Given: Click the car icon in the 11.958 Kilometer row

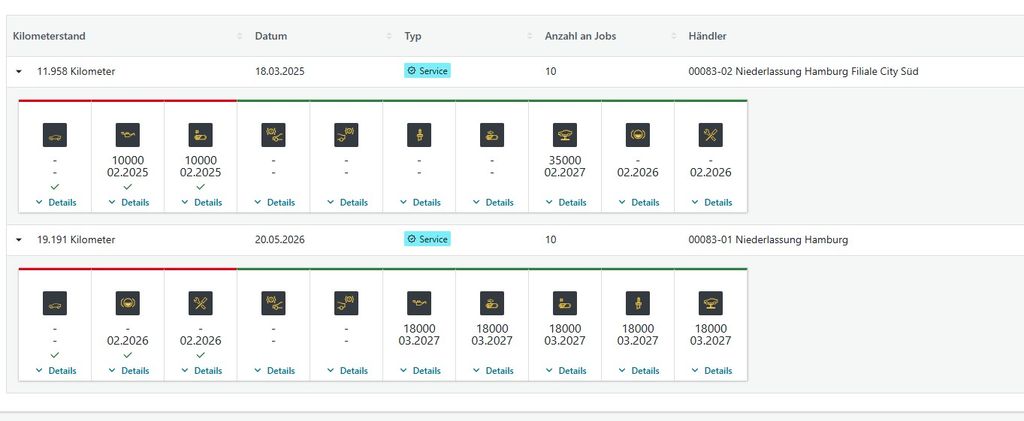Looking at the screenshot, I should coord(55,135).
